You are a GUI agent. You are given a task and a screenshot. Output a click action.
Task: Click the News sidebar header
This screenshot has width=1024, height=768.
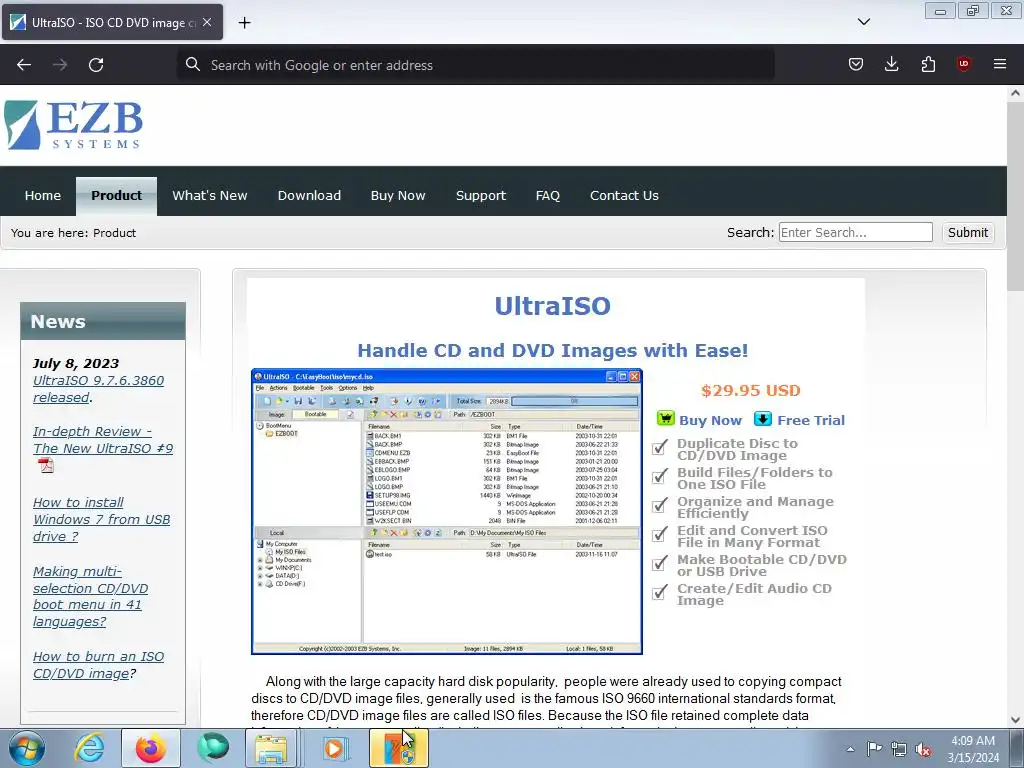tap(103, 321)
